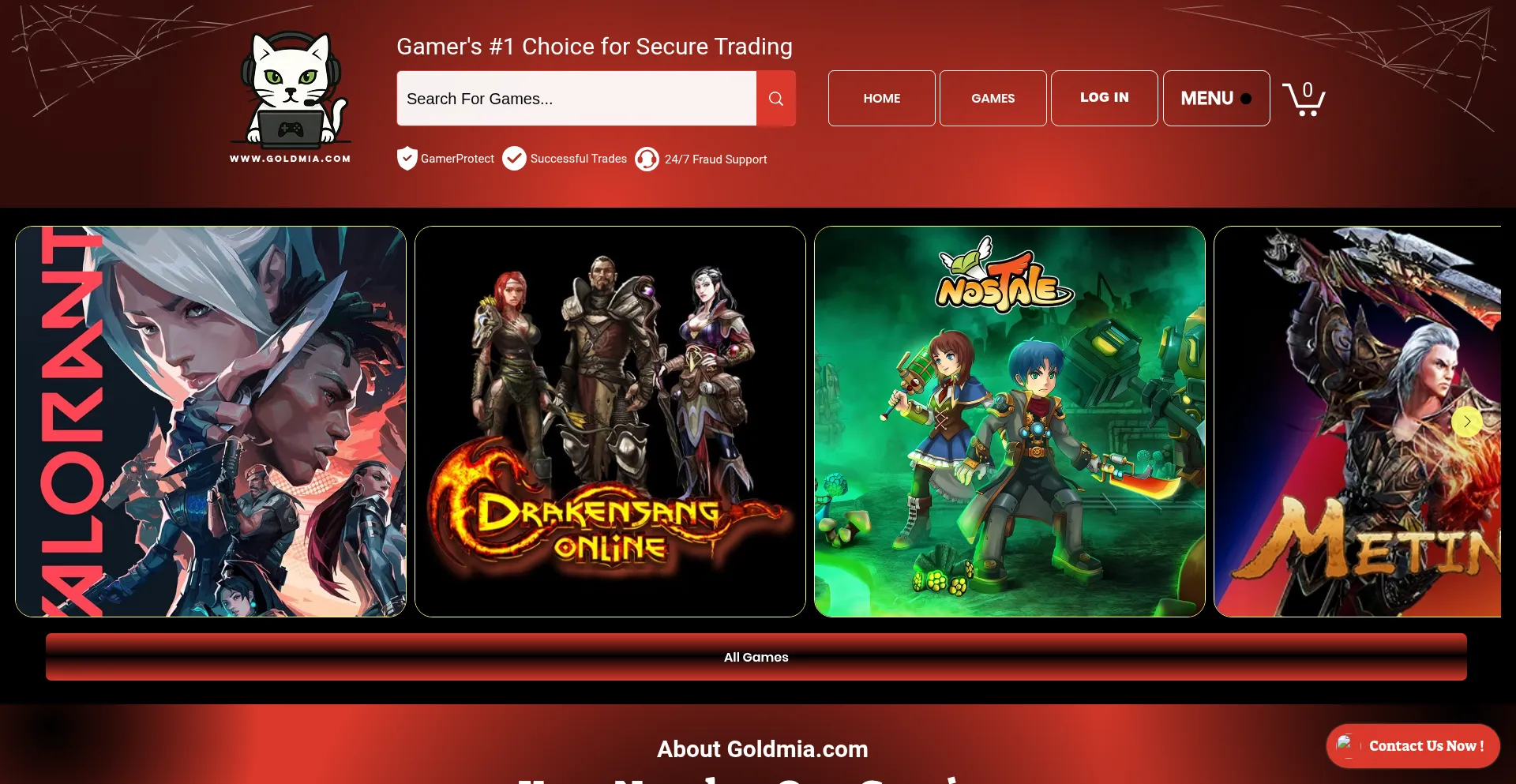Open the Metin game card
The image size is (1516, 784).
(1357, 422)
